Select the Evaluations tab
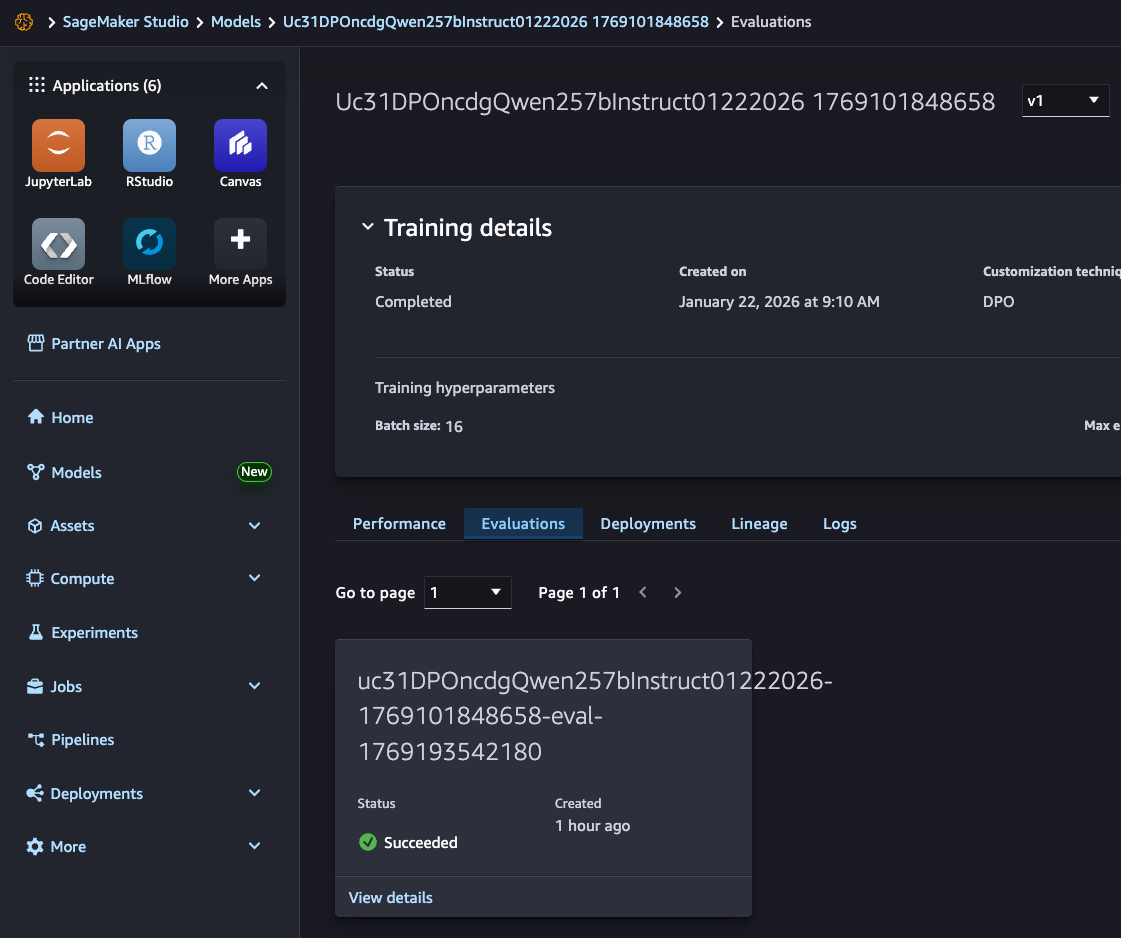1121x938 pixels. [x=523, y=523]
